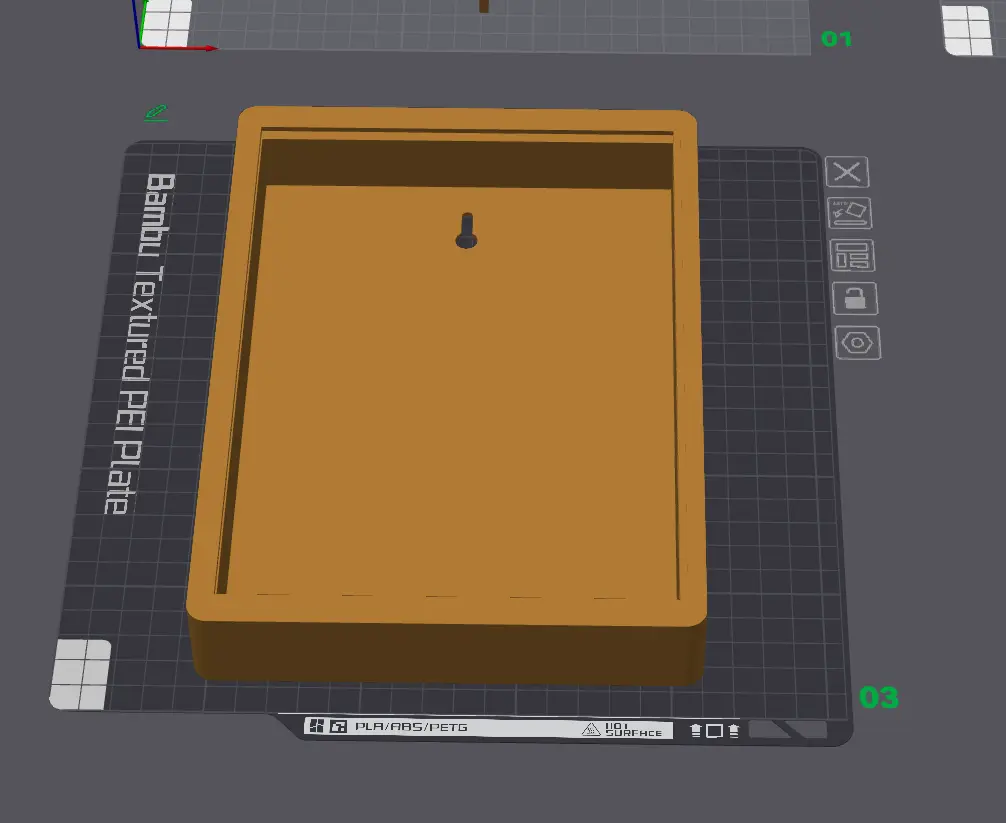Screen dimensions: 1006x823
Task: Click the front outer wall of the tray
Action: 450,650
